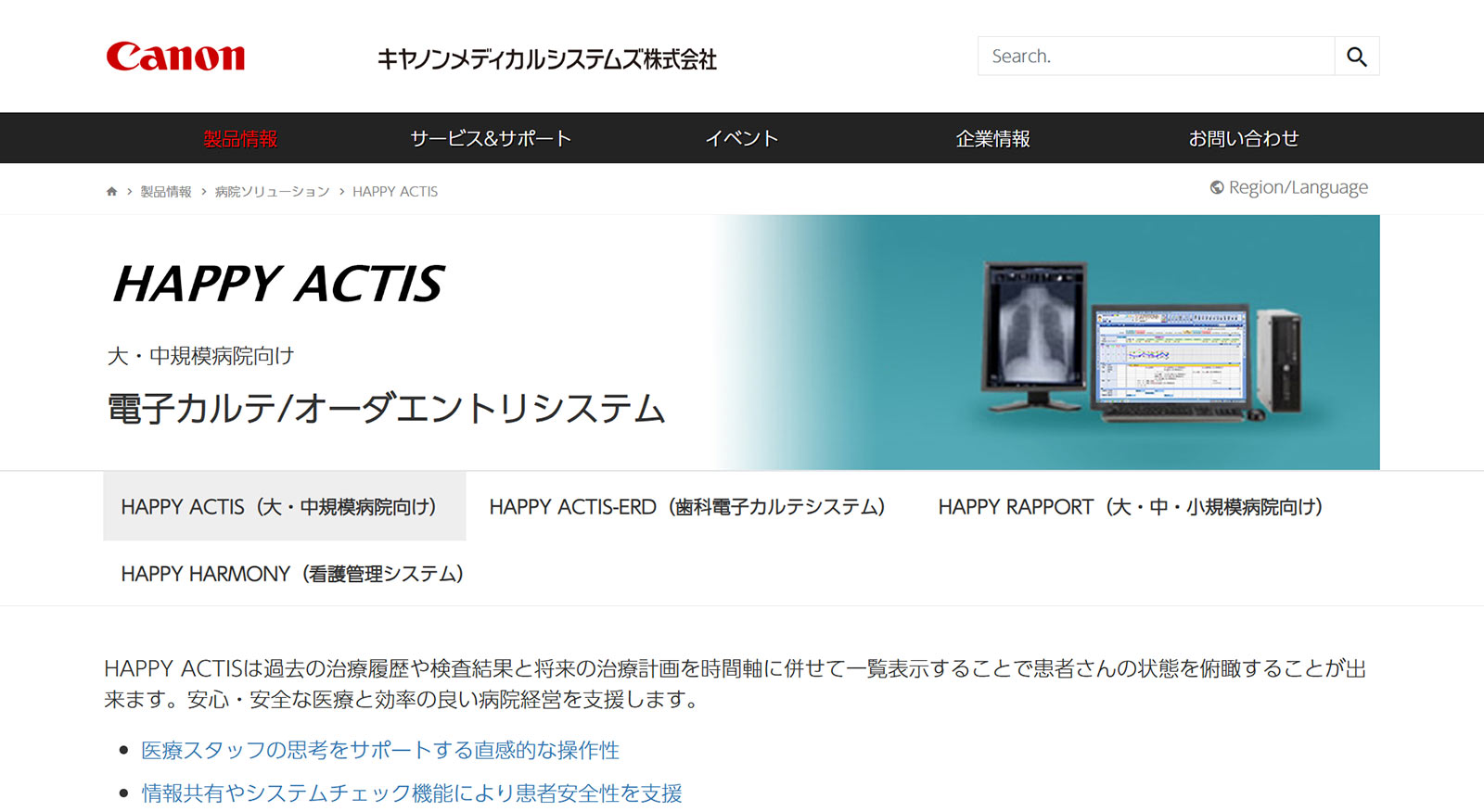Open the お問い合わせ menu
The height and width of the screenshot is (812, 1484).
point(1244,138)
